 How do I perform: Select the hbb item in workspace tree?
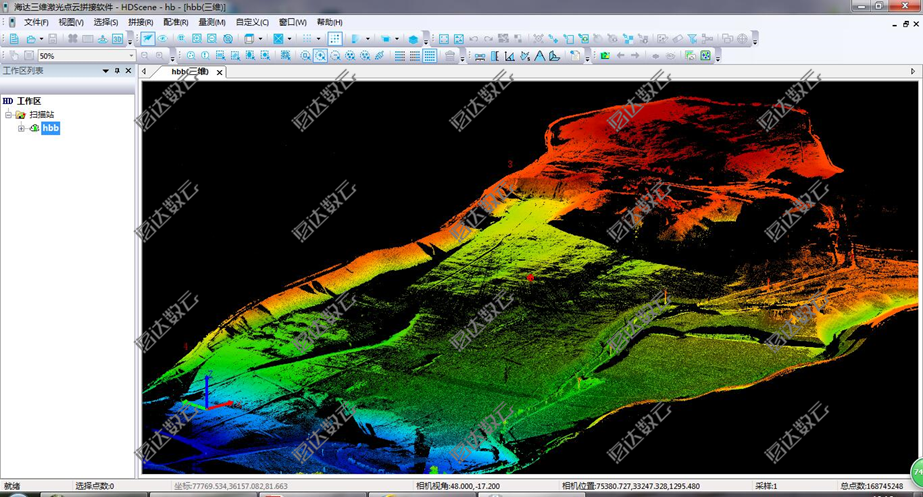[50, 128]
